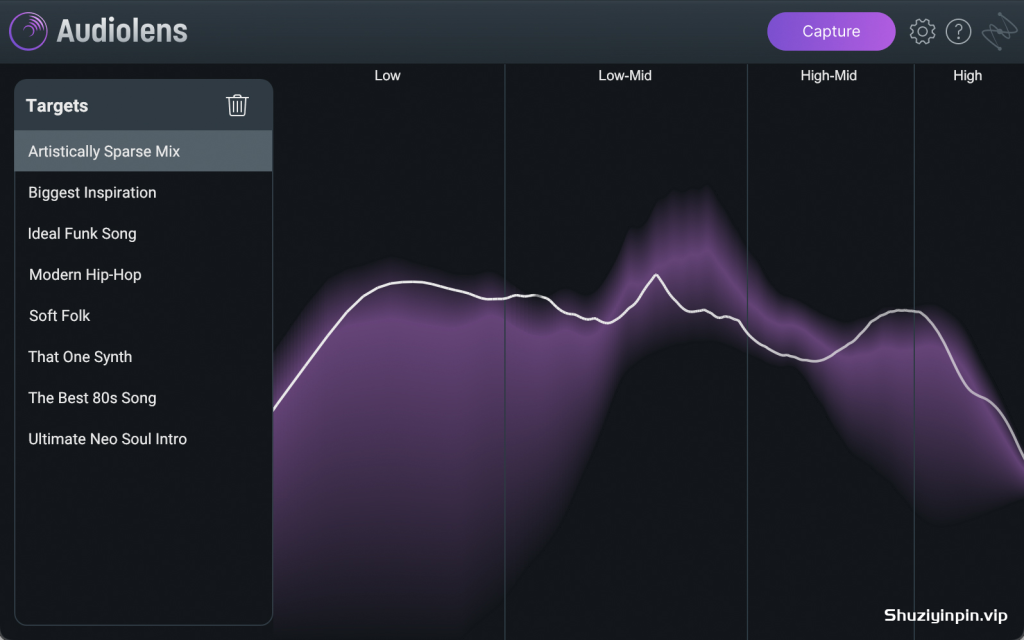Select the Soft Folk target

pyautogui.click(x=143, y=315)
